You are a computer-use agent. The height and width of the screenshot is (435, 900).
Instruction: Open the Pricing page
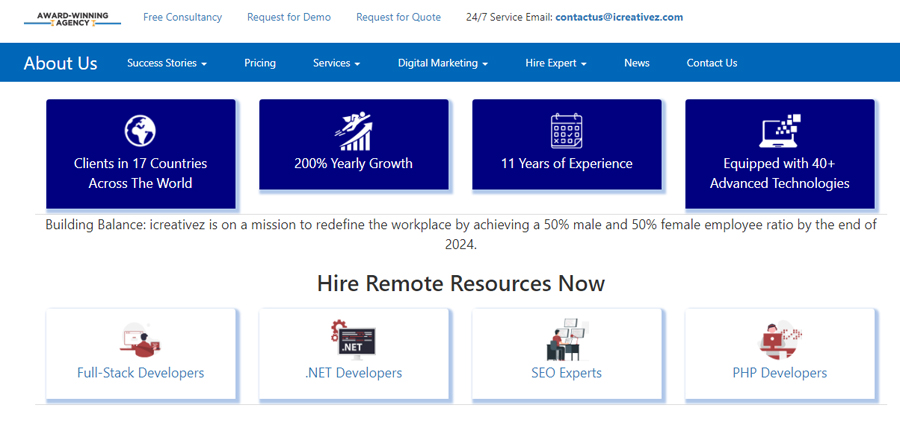click(x=259, y=63)
